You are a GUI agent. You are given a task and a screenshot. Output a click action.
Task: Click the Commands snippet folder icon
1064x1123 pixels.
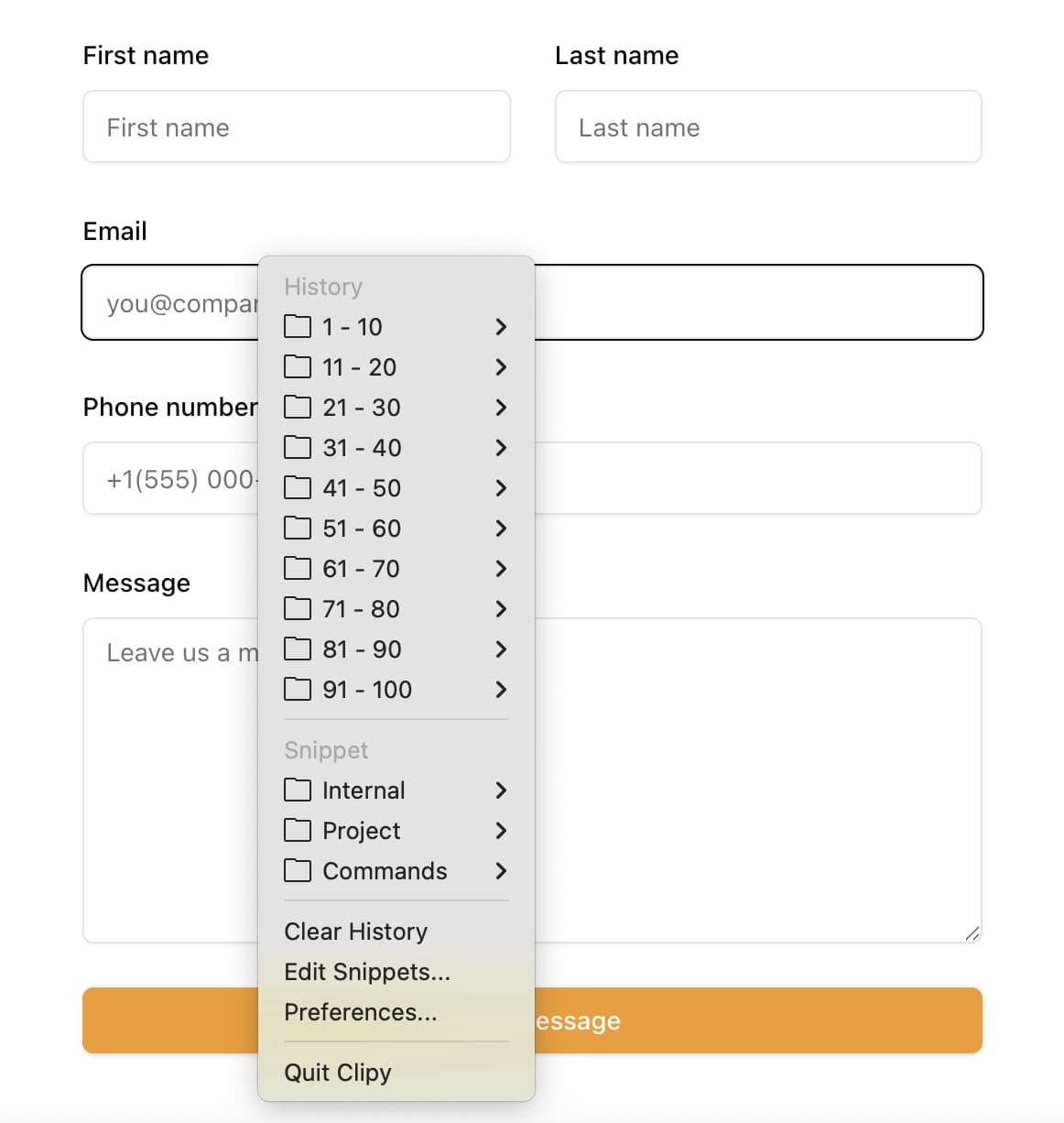point(297,870)
